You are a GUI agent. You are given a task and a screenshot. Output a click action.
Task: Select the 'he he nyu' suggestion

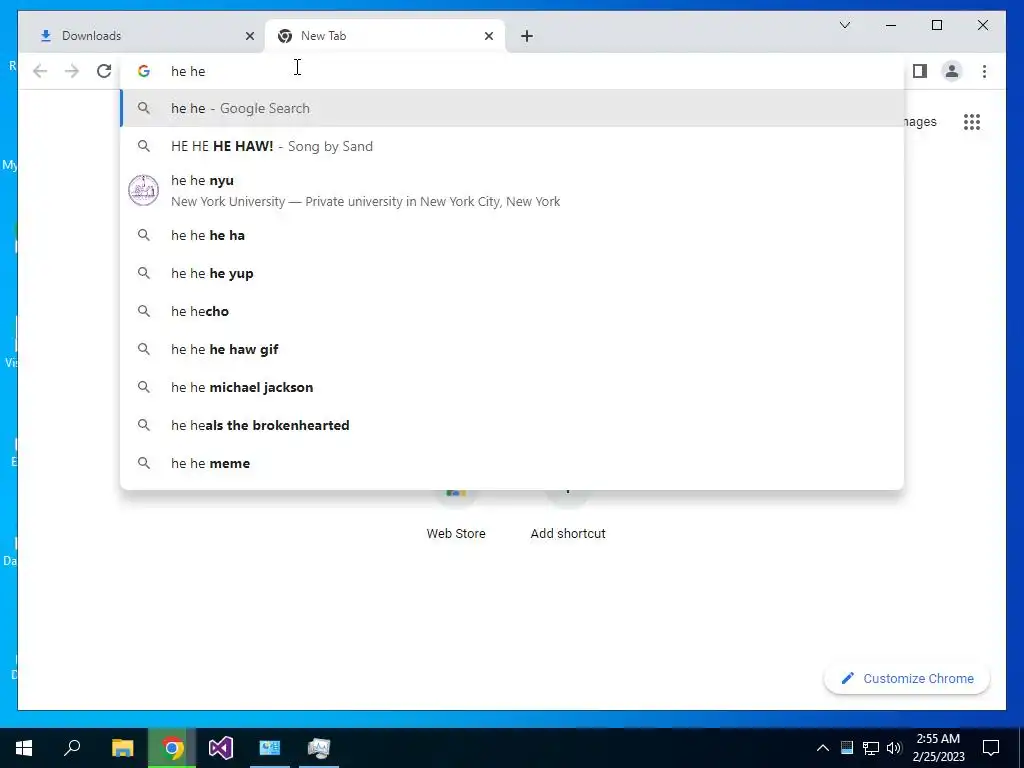513,191
